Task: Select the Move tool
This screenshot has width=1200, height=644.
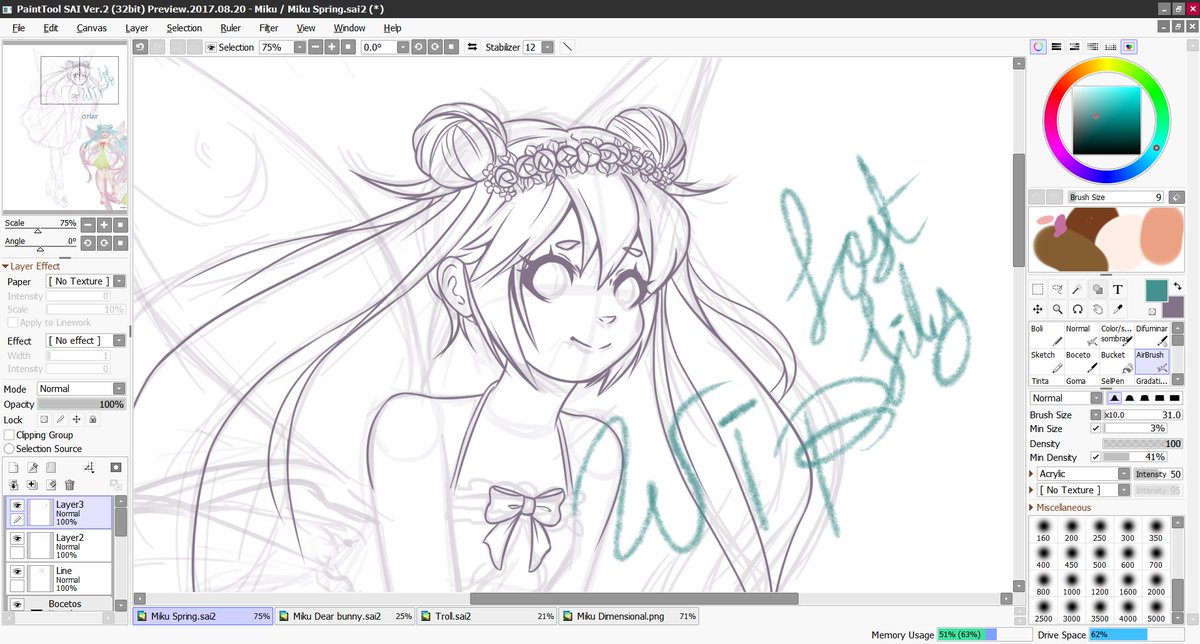Action: pyautogui.click(x=1038, y=309)
